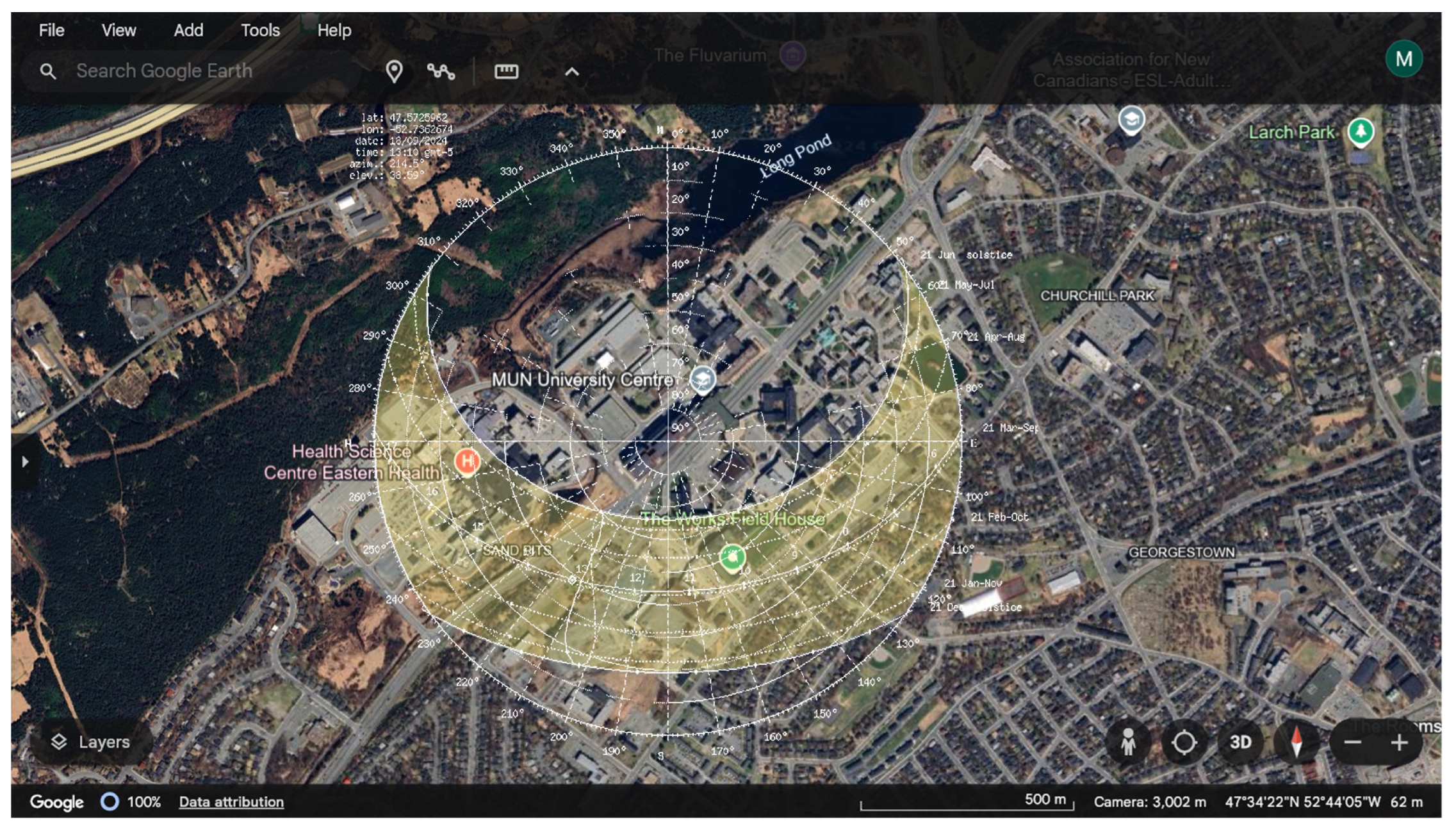Open the Data attribution link
1456x831 pixels.
231,802
